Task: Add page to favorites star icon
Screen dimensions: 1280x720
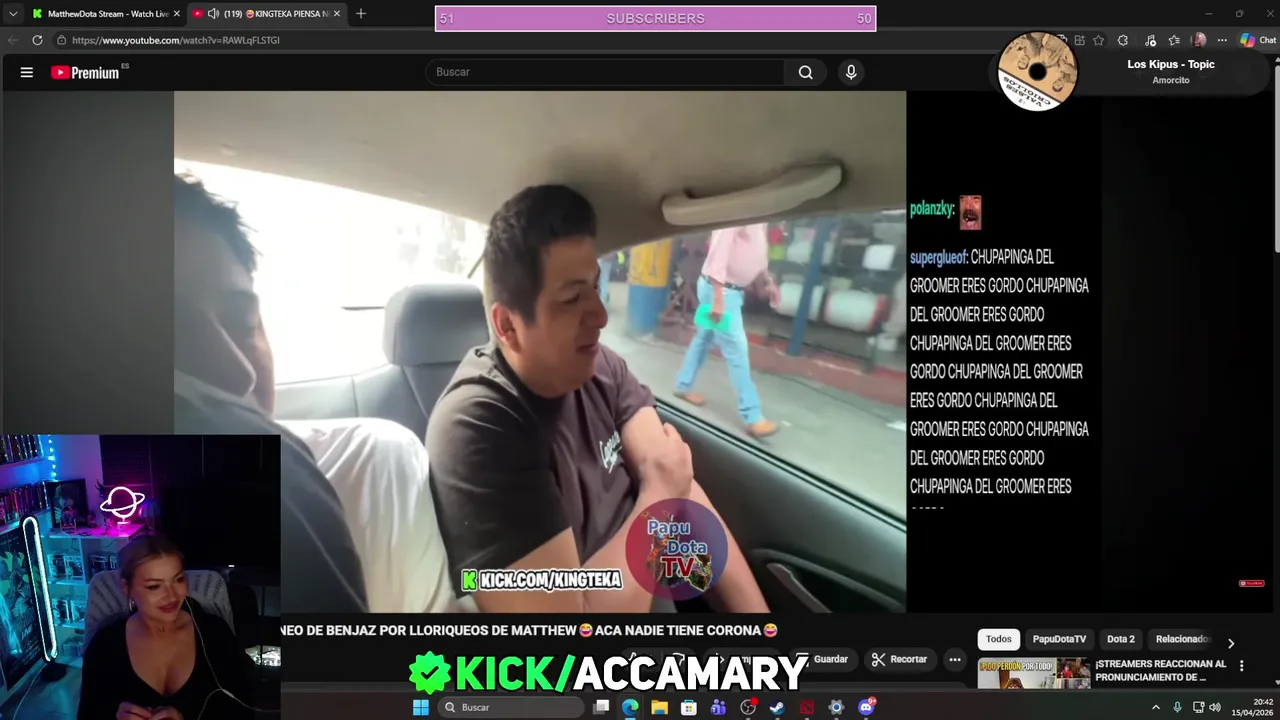Action: pyautogui.click(x=1098, y=40)
